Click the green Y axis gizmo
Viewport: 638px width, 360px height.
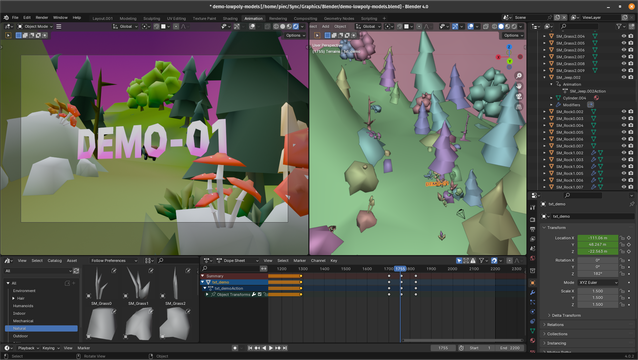(509, 61)
